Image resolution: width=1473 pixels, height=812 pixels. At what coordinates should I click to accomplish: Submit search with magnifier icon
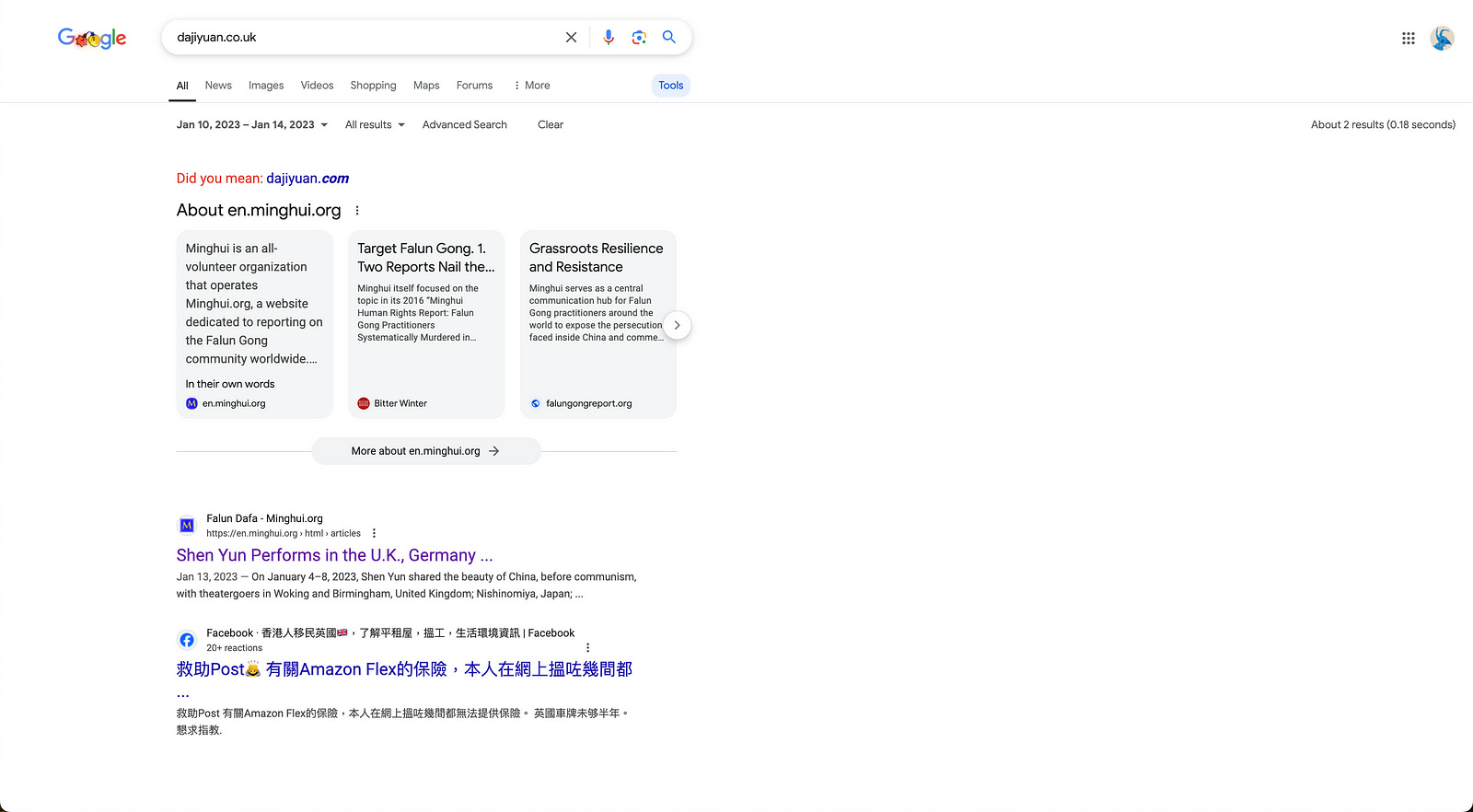[669, 38]
